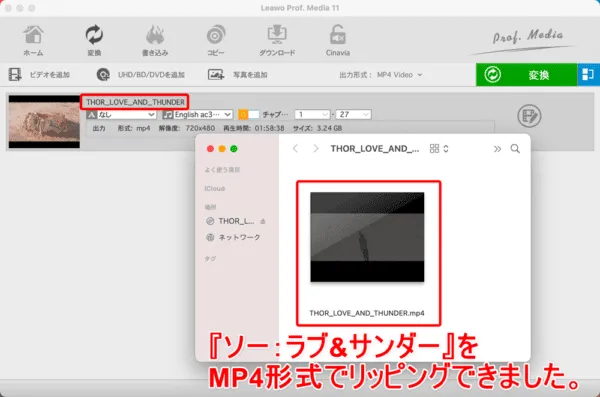Open Finder search
This screenshot has height=397, width=600.
(x=515, y=149)
